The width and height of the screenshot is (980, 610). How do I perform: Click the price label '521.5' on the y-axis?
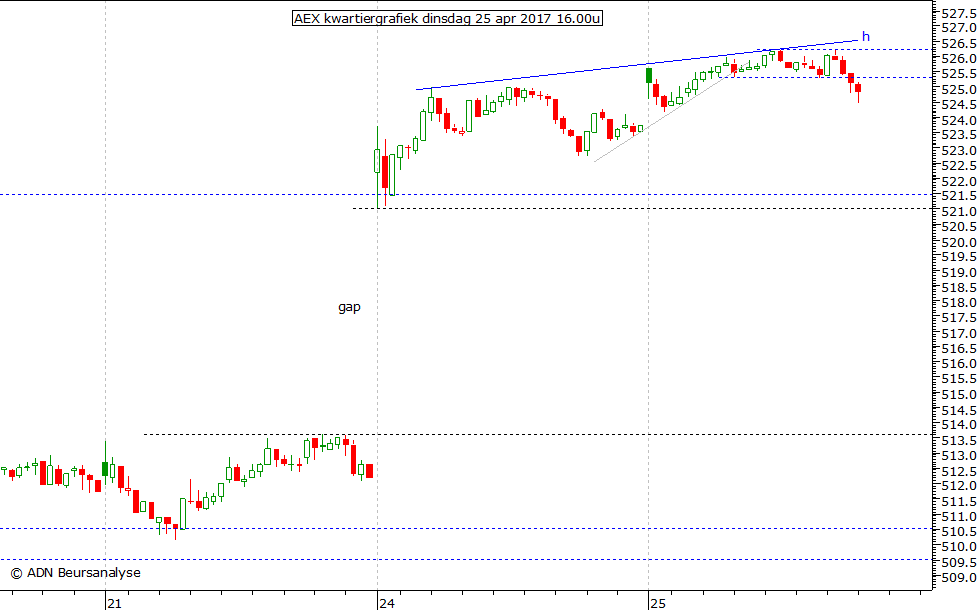click(958, 196)
